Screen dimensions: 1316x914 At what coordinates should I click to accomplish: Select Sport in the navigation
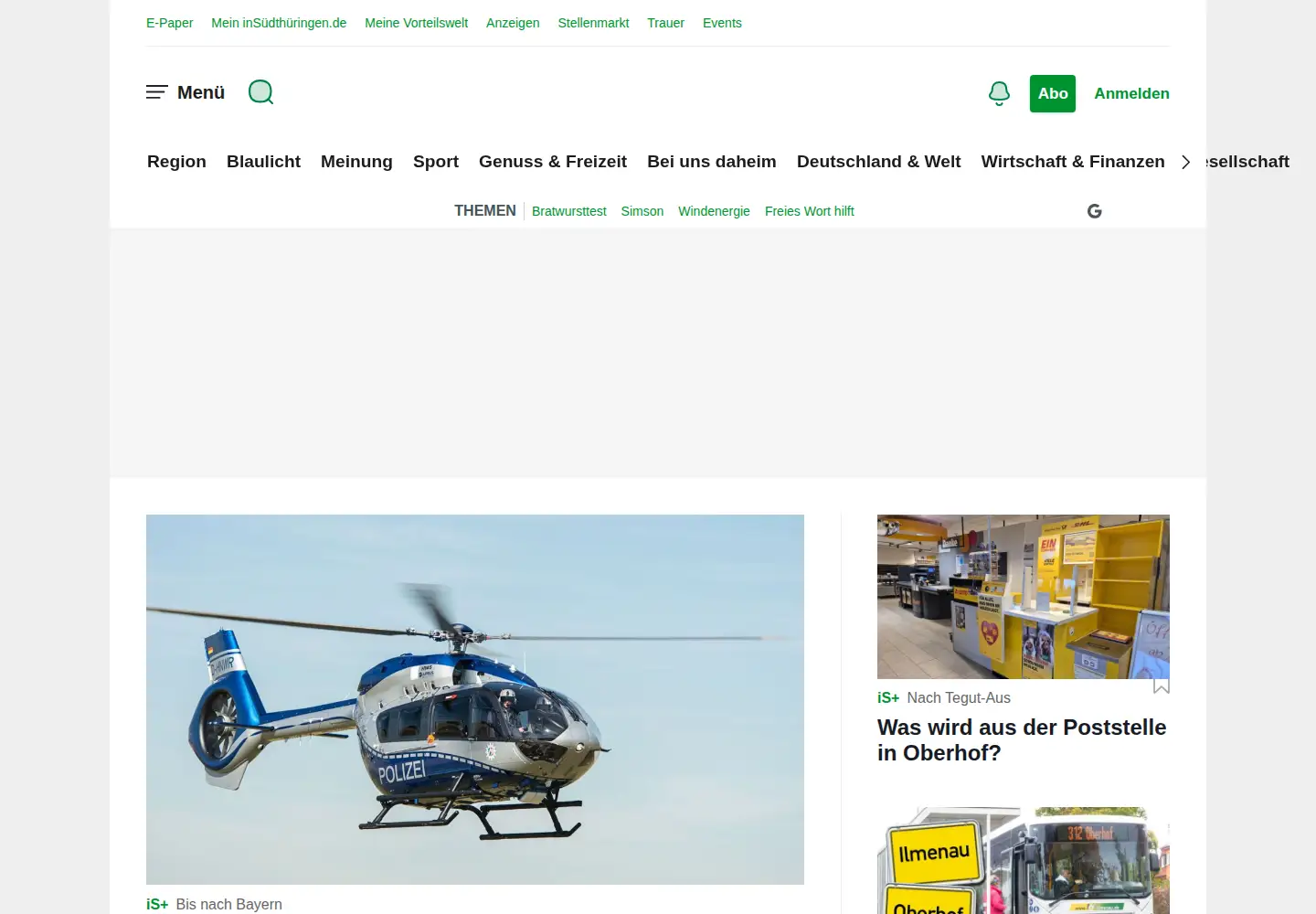click(436, 162)
